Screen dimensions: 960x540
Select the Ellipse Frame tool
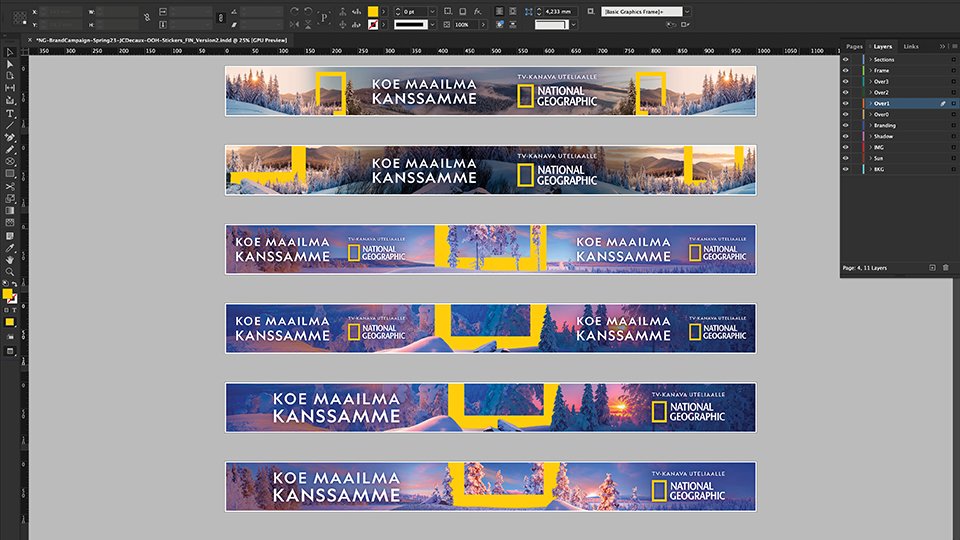click(10, 162)
